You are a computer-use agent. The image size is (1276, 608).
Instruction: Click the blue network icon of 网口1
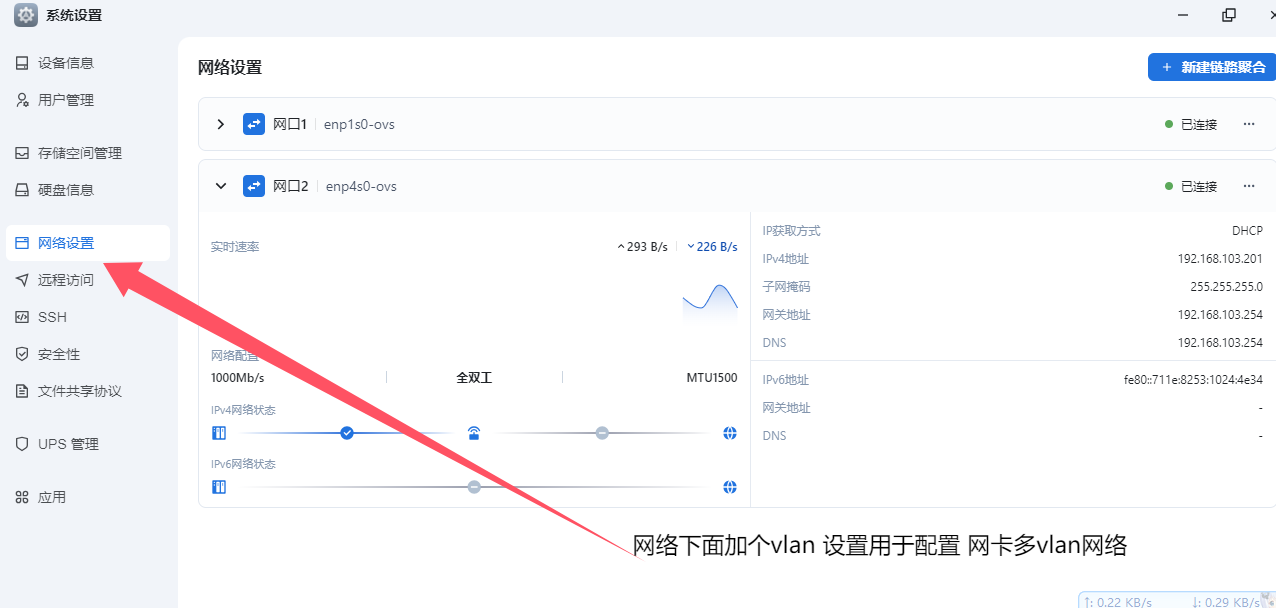pos(254,124)
